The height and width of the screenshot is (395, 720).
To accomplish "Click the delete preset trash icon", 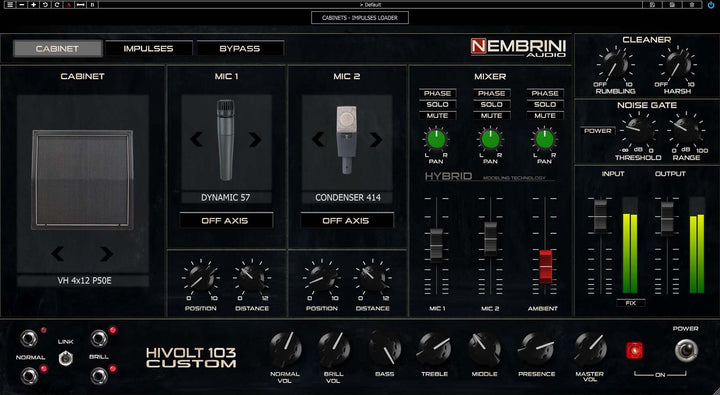I will (x=692, y=5).
